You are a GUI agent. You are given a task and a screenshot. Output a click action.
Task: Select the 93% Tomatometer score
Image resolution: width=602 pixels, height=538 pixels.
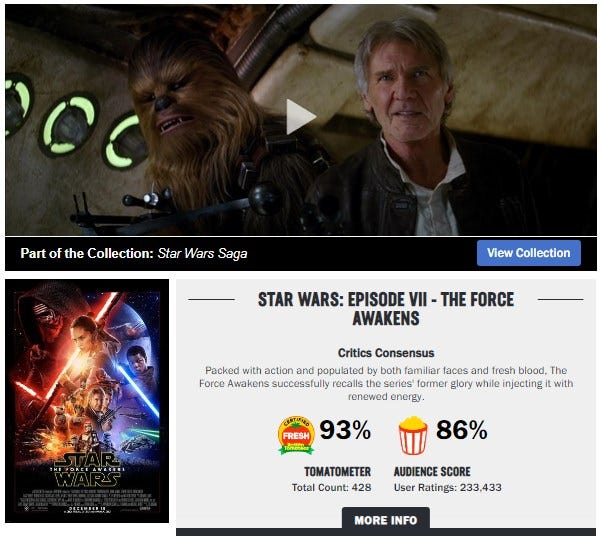(345, 430)
